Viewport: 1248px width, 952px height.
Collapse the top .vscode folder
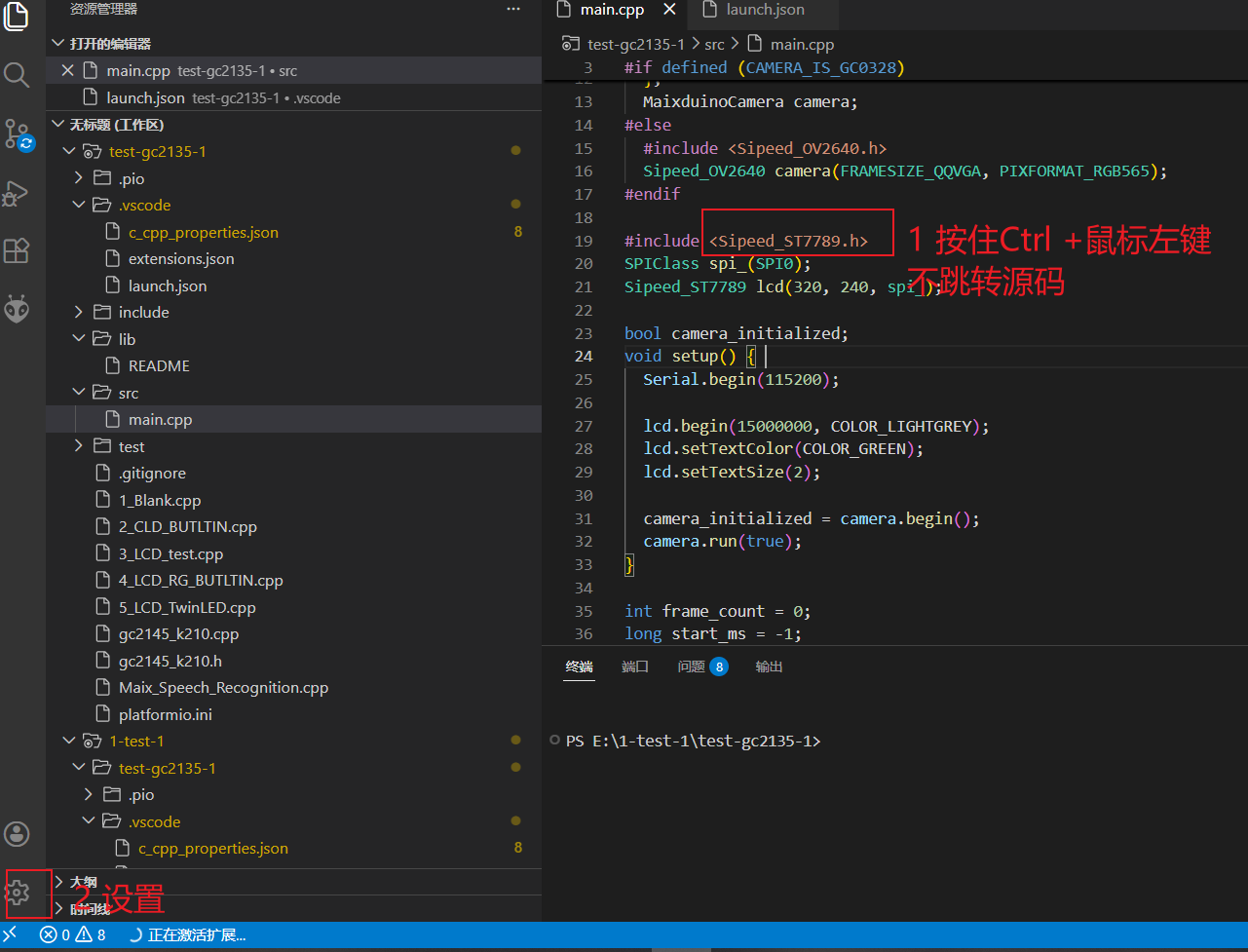pyautogui.click(x=293, y=206)
